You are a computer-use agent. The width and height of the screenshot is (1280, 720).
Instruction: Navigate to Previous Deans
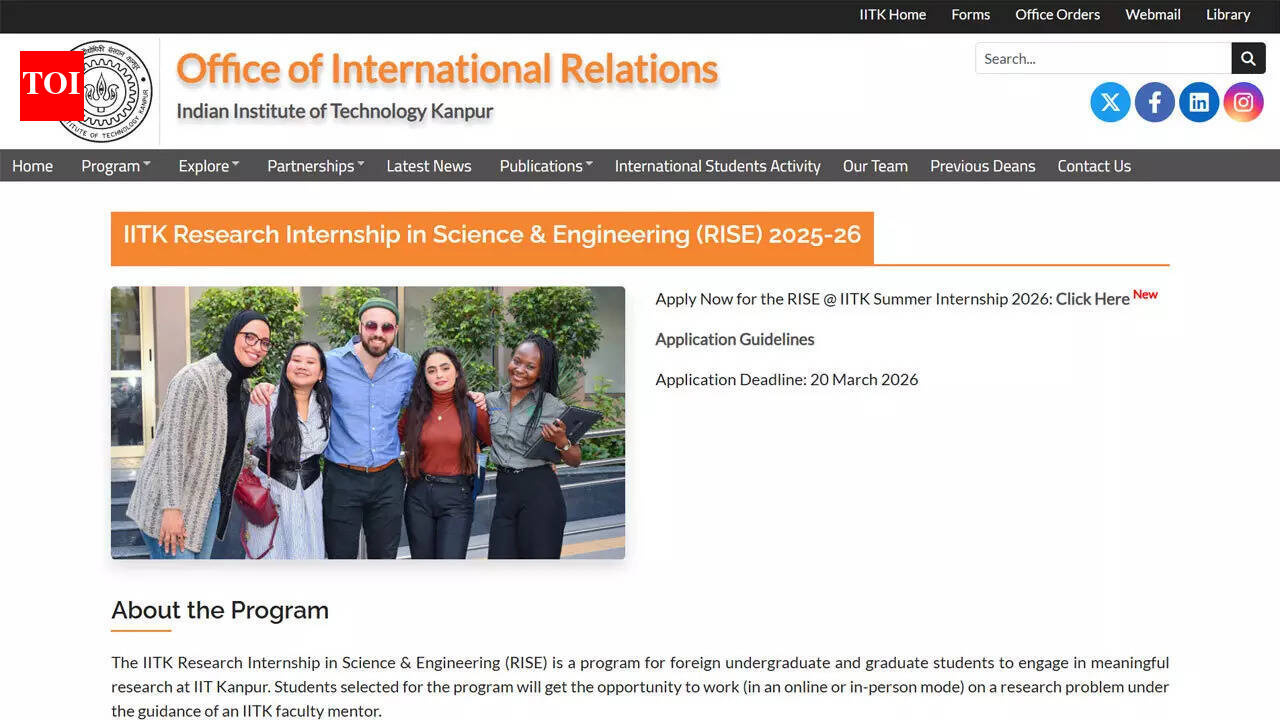(982, 166)
